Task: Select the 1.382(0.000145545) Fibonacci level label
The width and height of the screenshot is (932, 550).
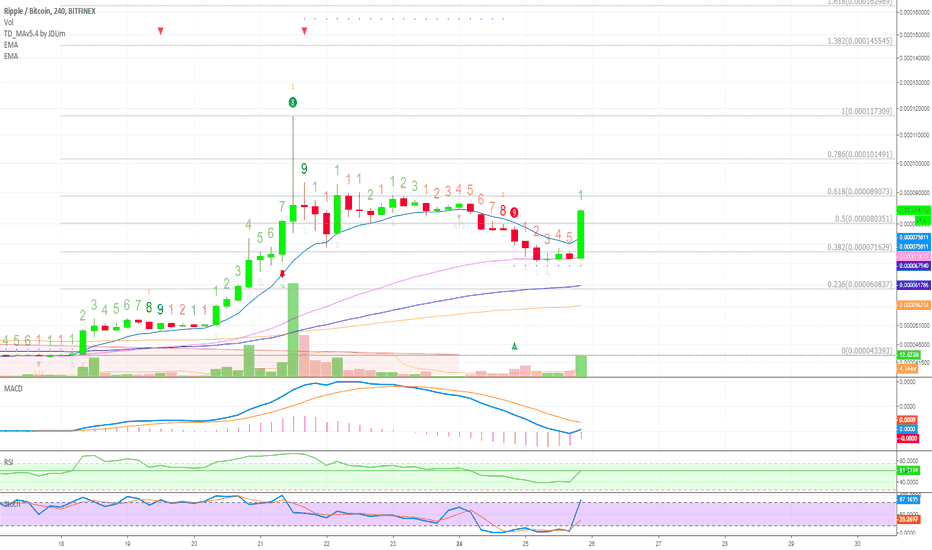Action: pyautogui.click(x=859, y=41)
